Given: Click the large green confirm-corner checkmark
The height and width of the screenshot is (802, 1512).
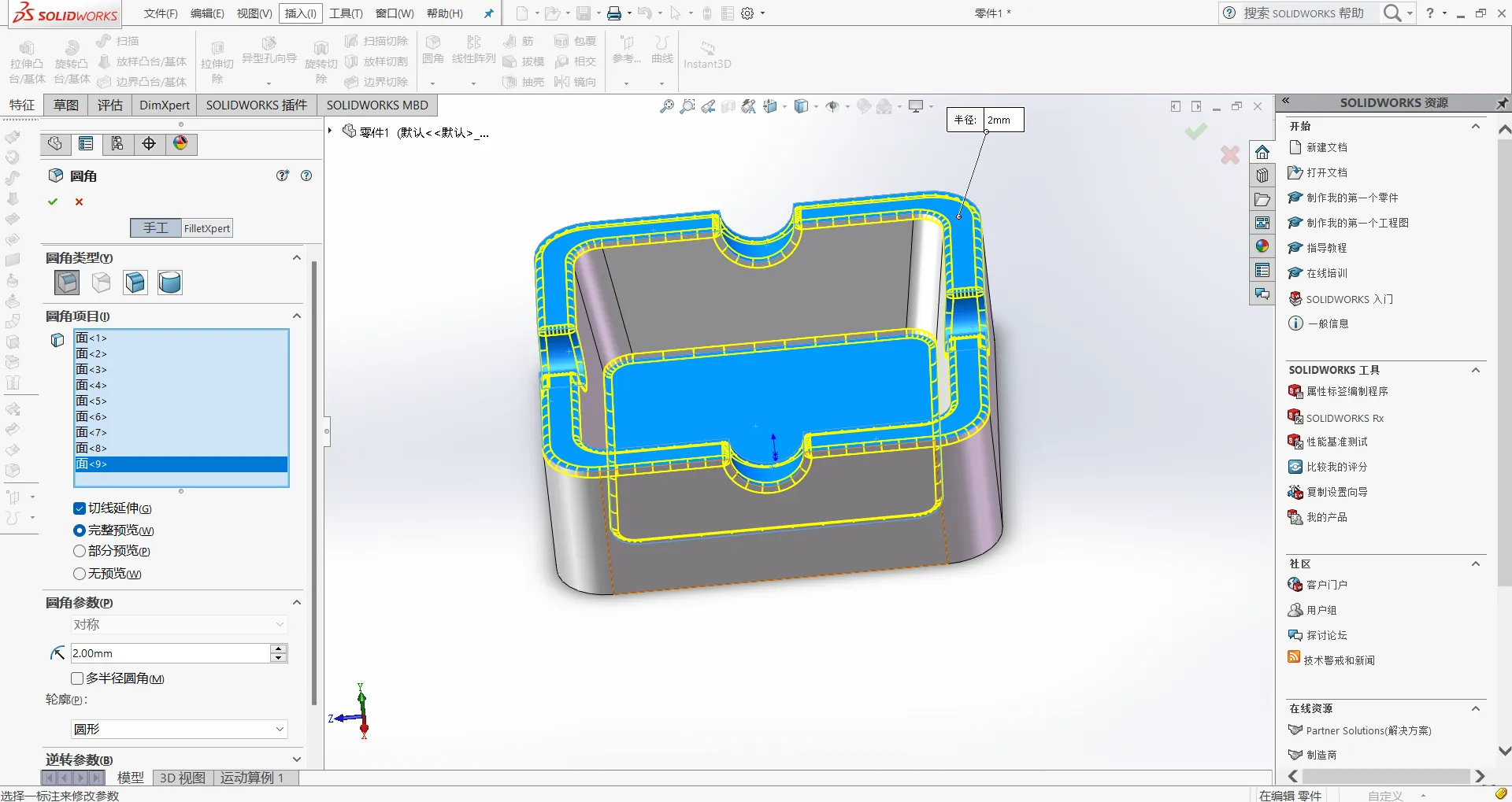Looking at the screenshot, I should click(x=1195, y=131).
